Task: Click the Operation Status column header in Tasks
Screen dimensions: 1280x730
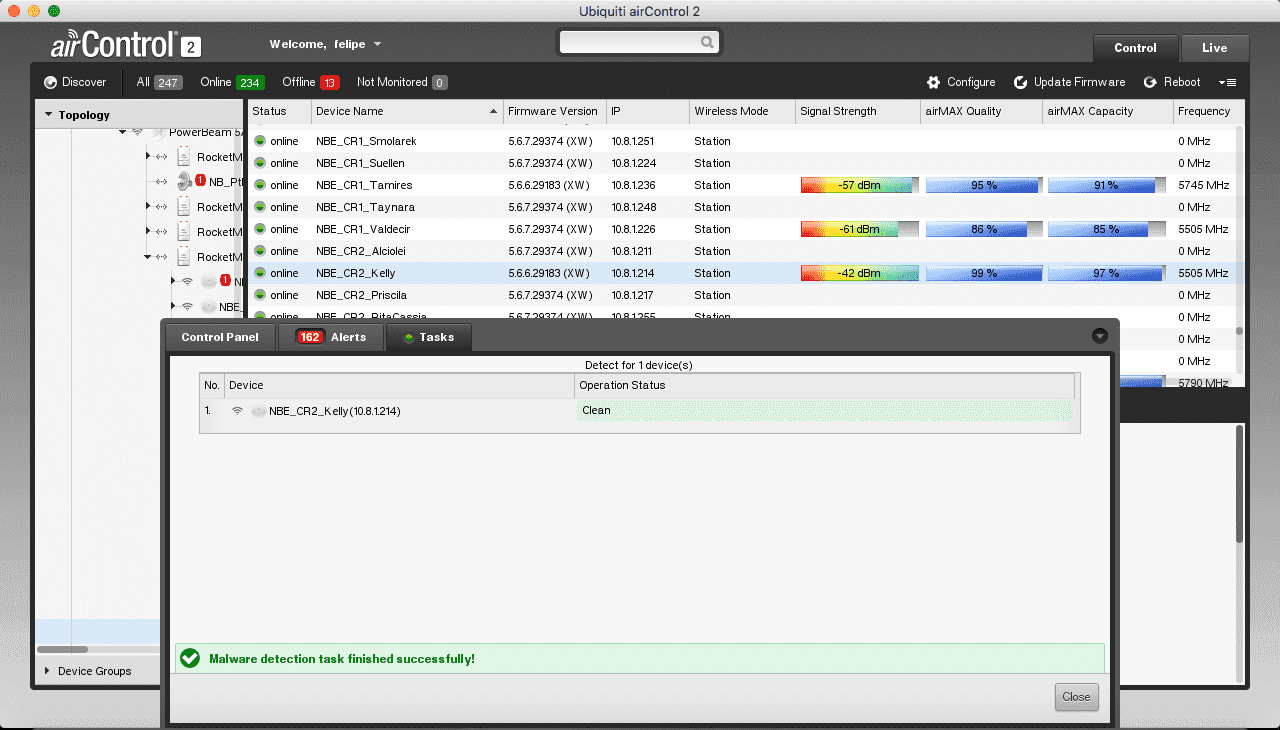Action: point(825,385)
